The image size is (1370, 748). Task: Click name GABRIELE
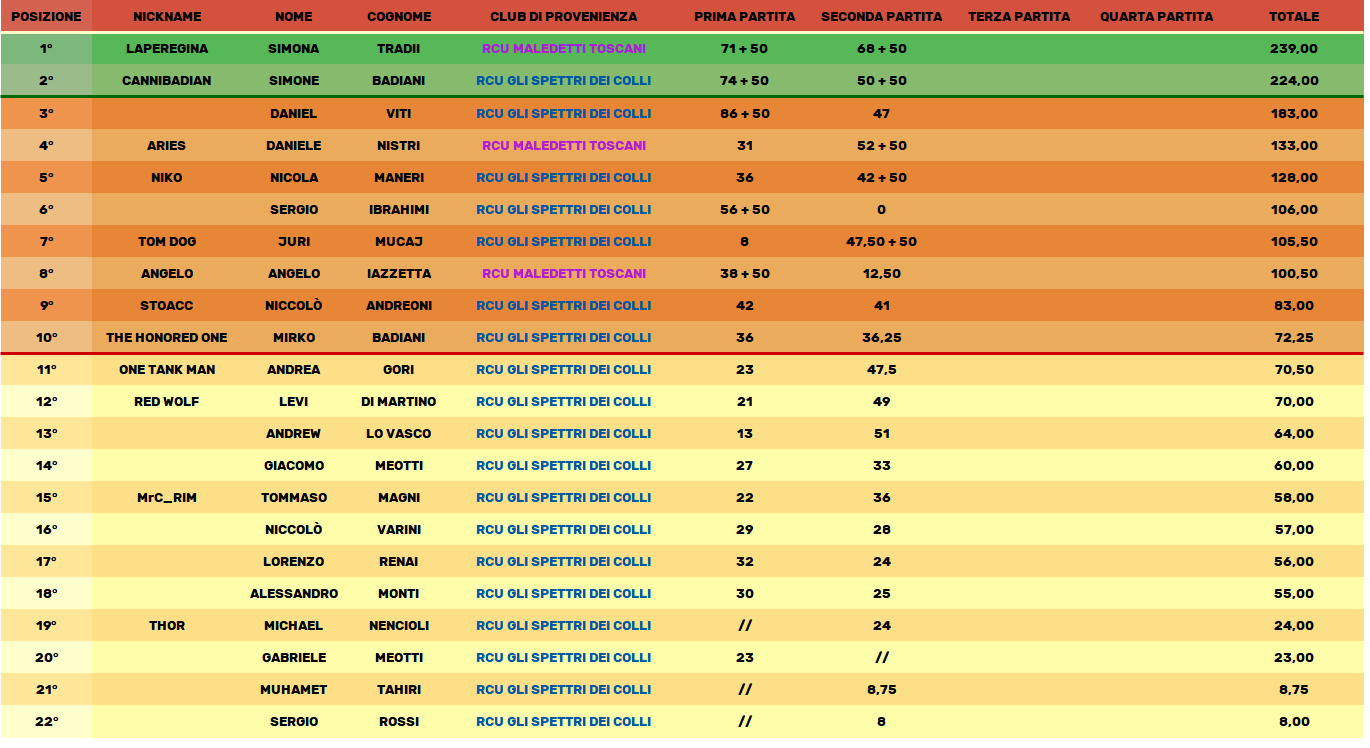[x=294, y=658]
